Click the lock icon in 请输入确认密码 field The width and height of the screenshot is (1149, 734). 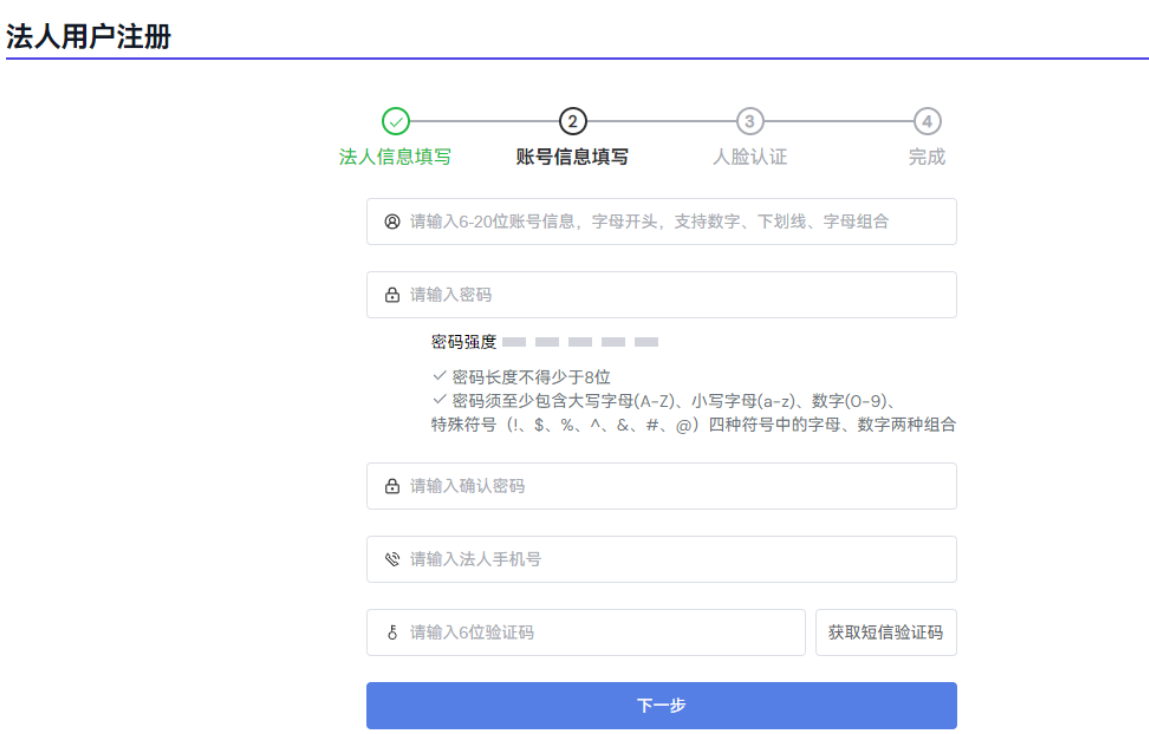click(x=392, y=486)
